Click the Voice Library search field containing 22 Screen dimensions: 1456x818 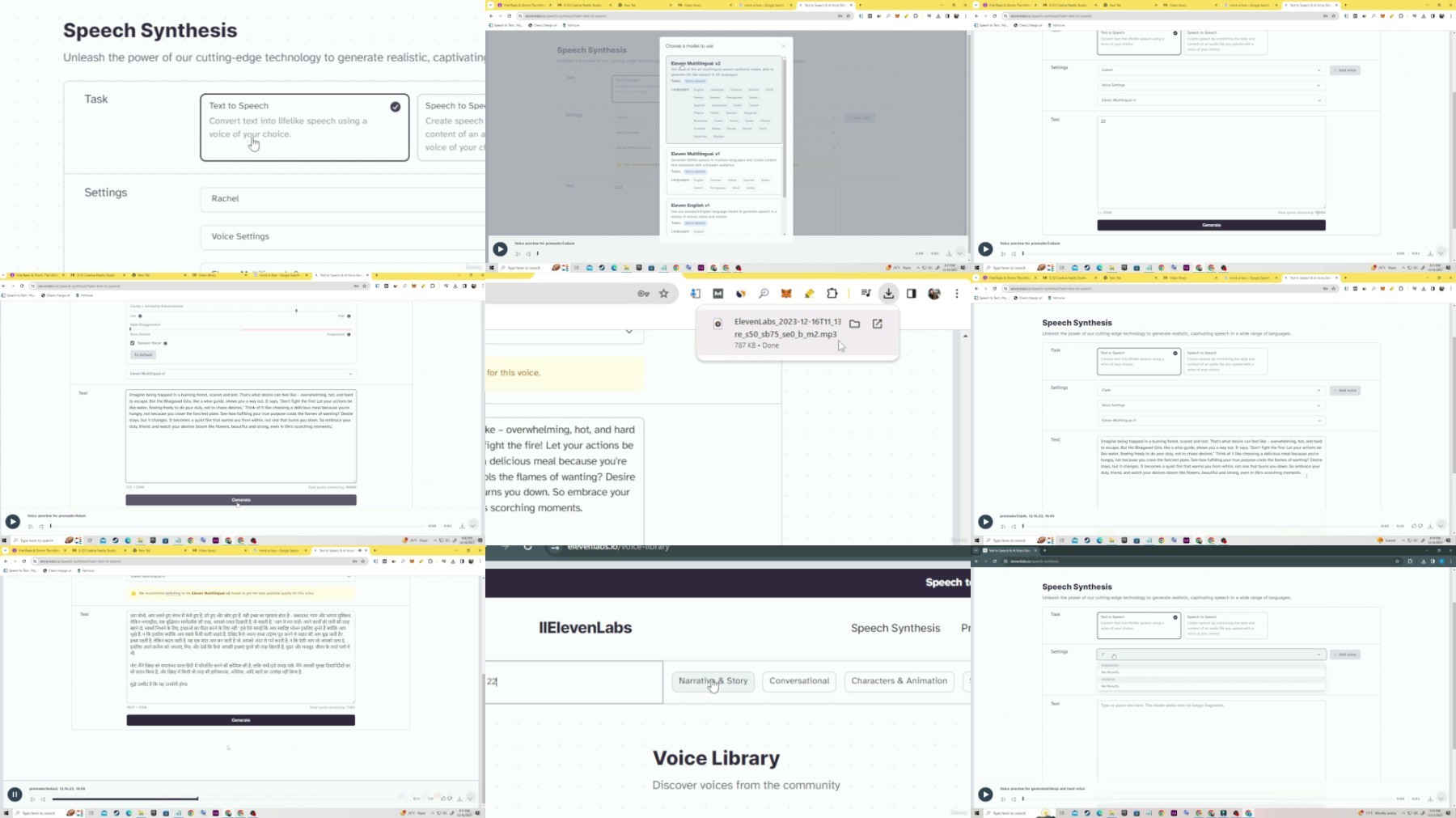(x=574, y=682)
